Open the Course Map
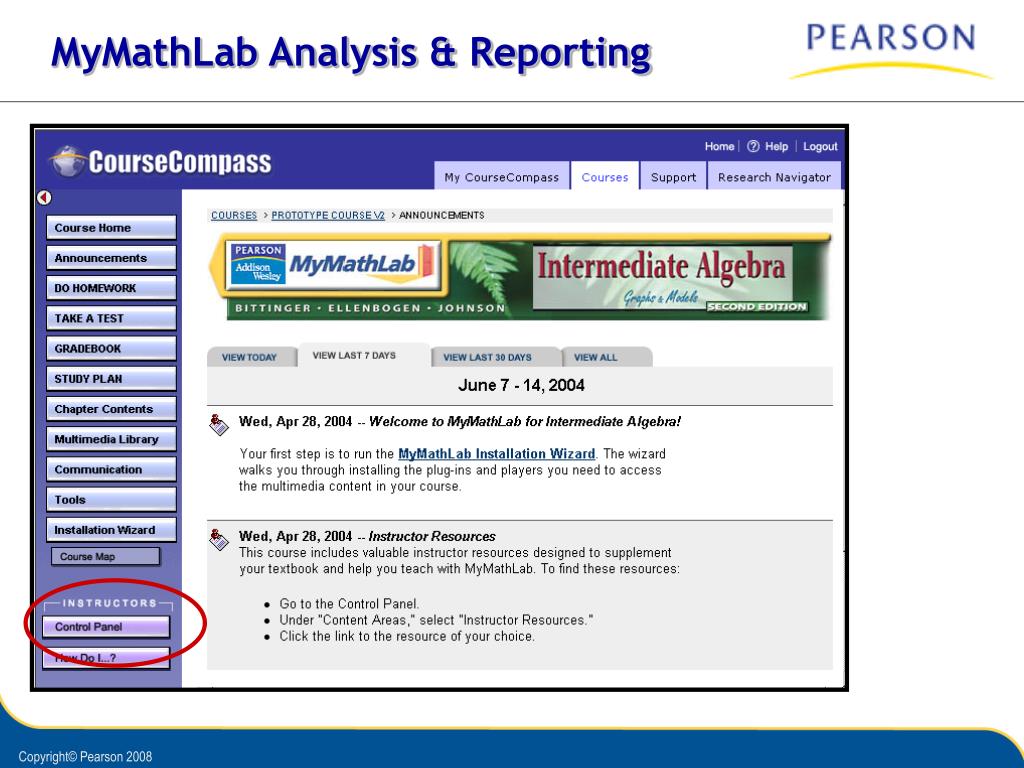 click(x=105, y=556)
